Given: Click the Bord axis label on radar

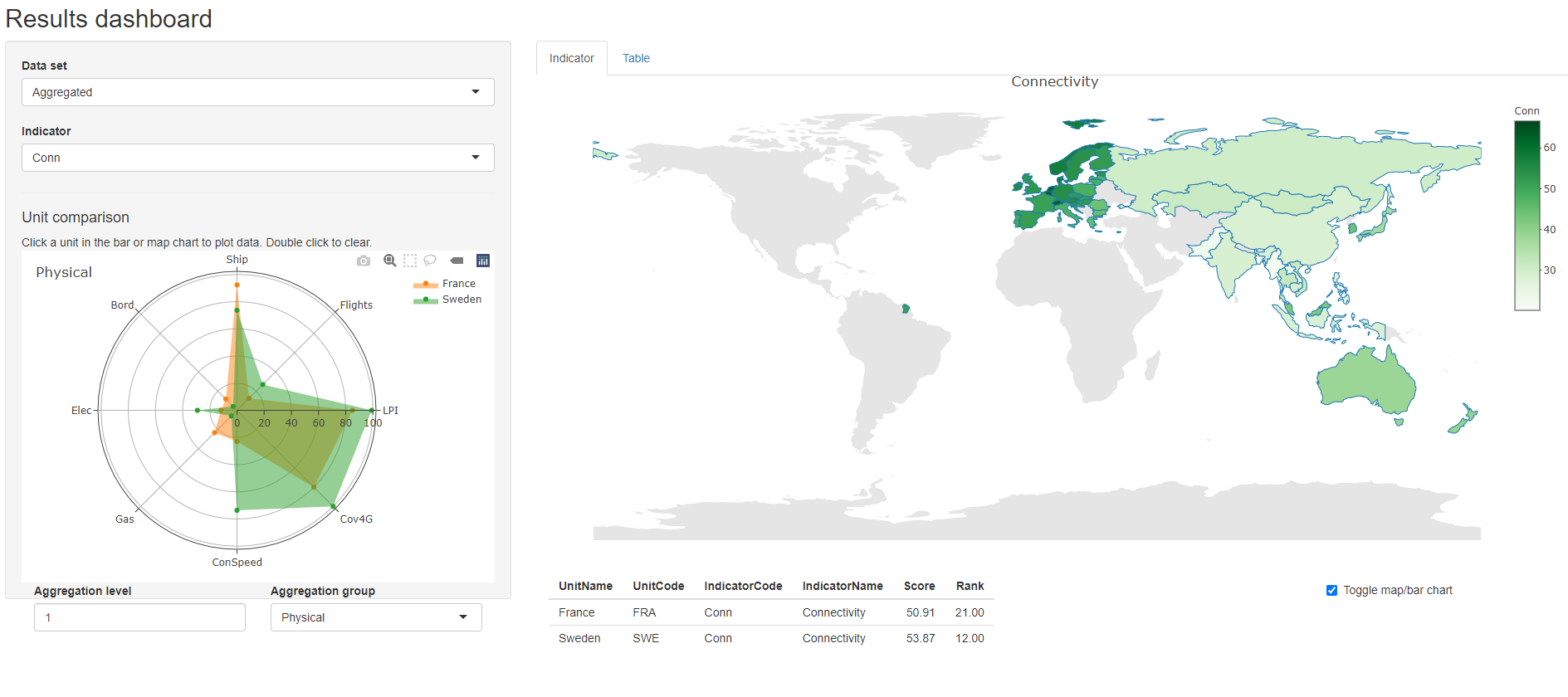Looking at the screenshot, I should (x=122, y=305).
